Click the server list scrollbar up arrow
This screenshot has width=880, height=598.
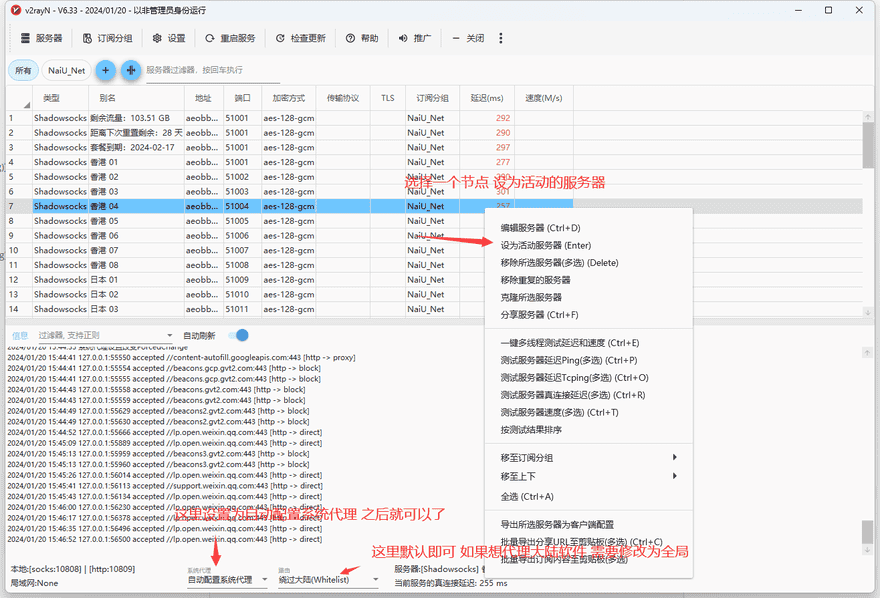click(x=868, y=117)
